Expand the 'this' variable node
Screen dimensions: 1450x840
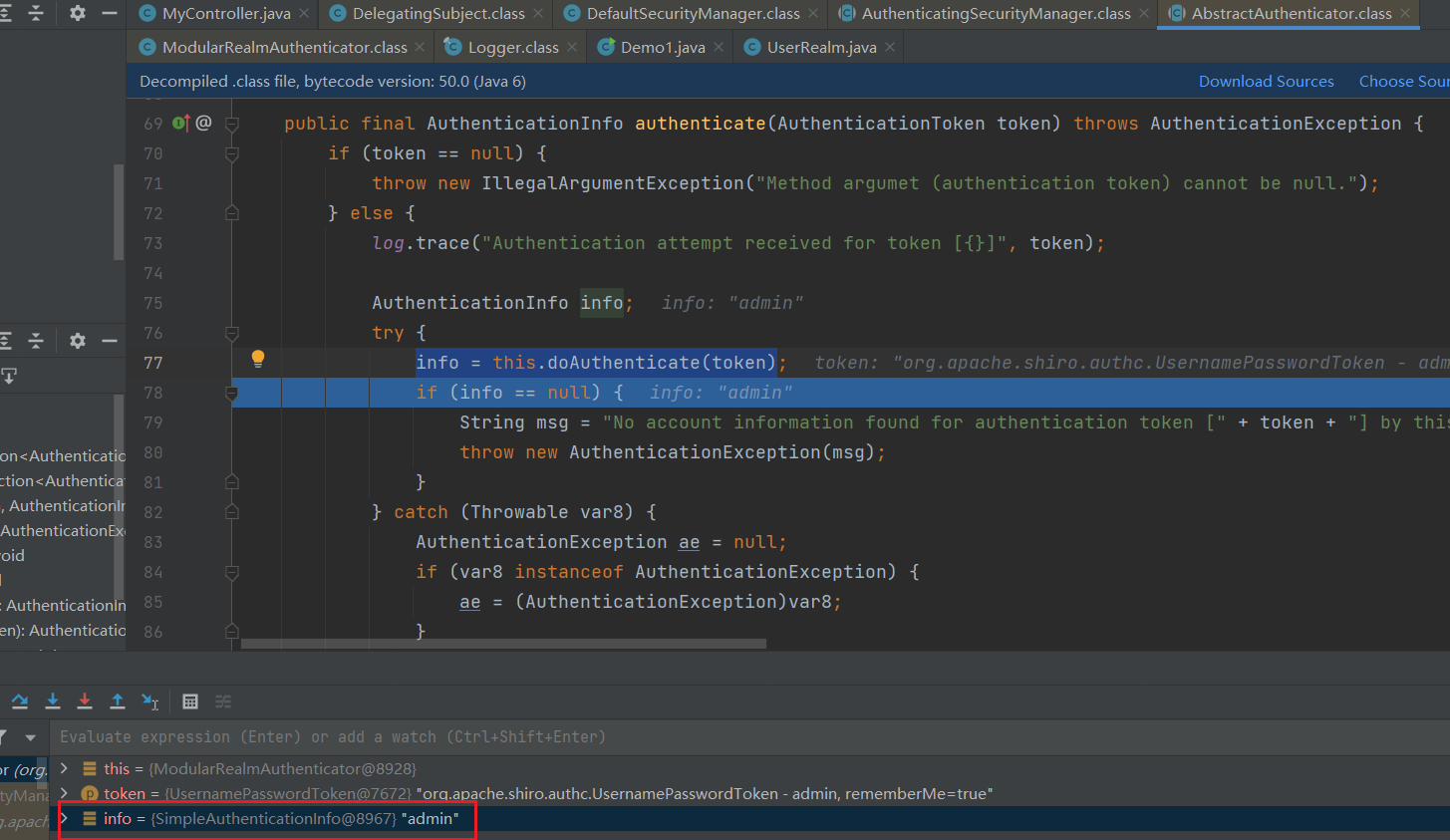click(x=64, y=768)
